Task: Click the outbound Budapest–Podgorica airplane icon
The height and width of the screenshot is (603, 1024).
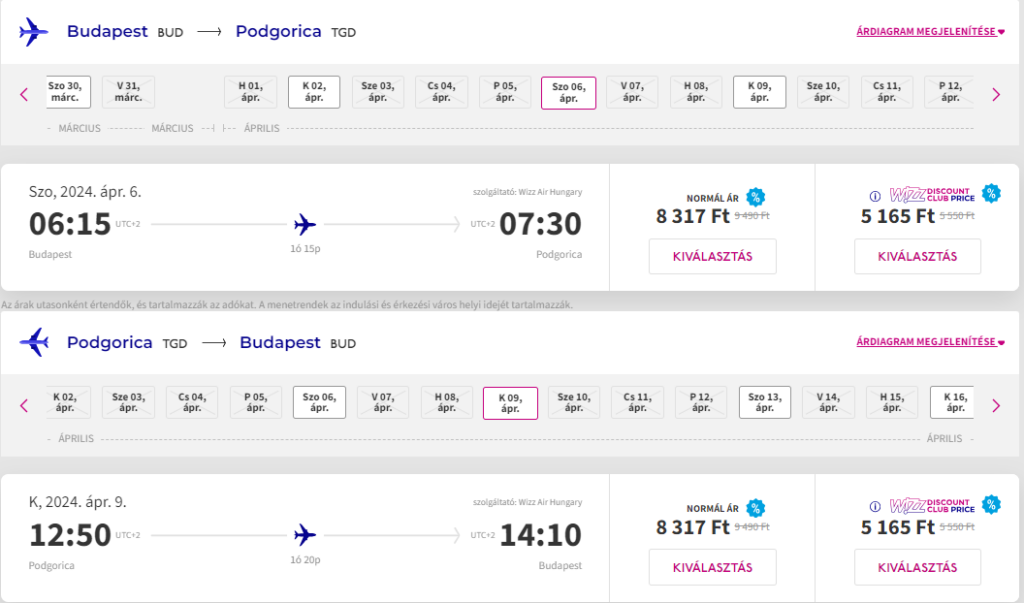Action: pos(34,31)
